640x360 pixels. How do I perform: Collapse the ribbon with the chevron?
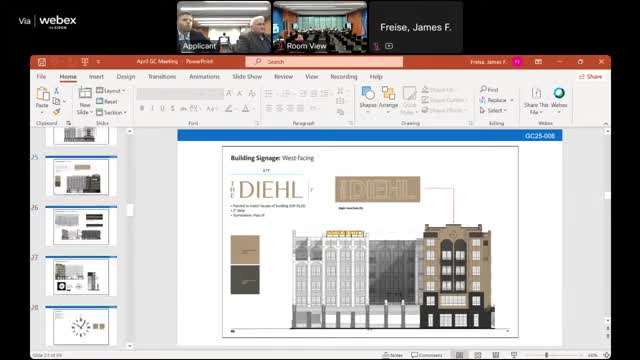606,124
